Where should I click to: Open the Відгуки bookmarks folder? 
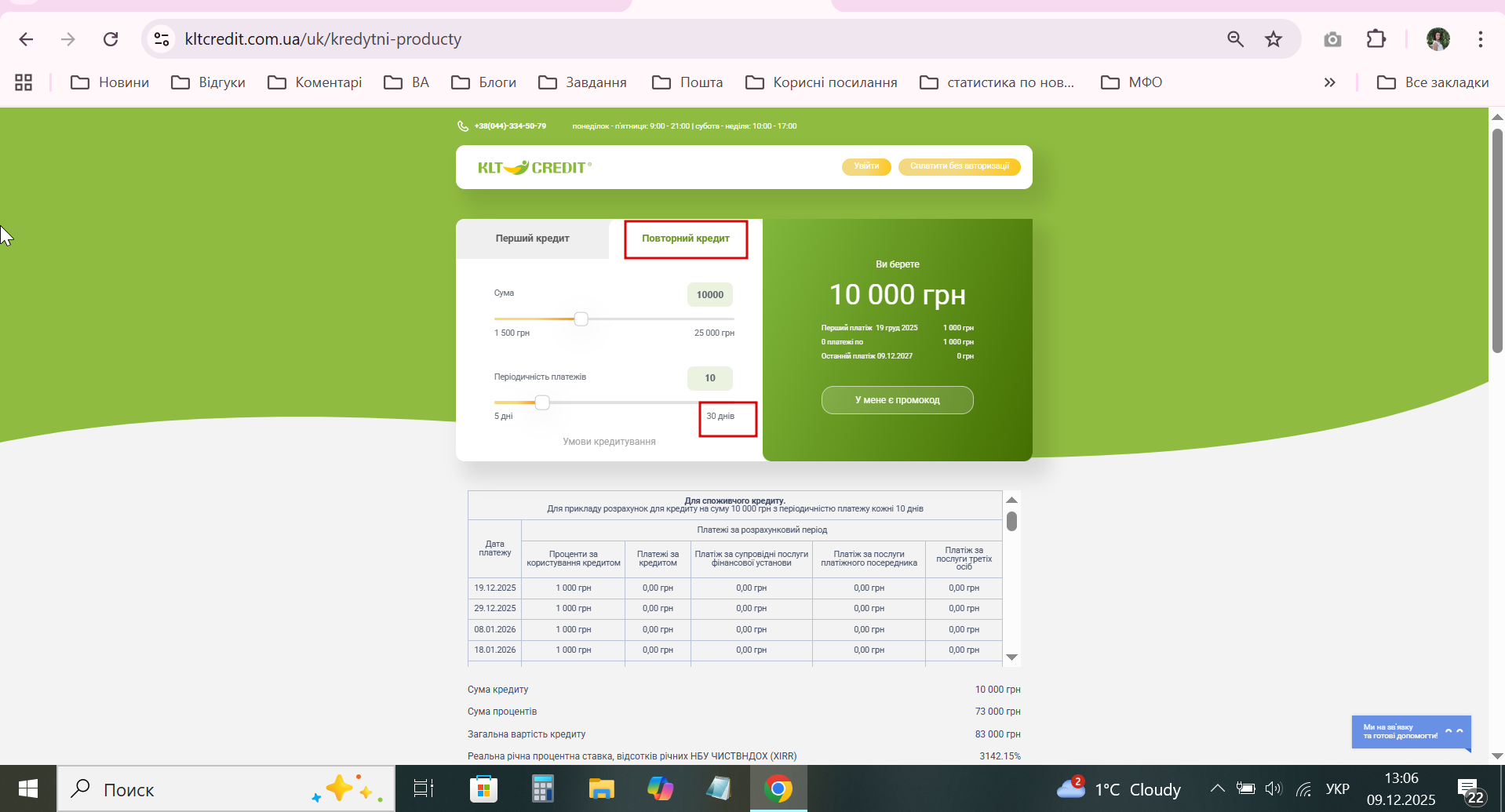pyautogui.click(x=209, y=82)
